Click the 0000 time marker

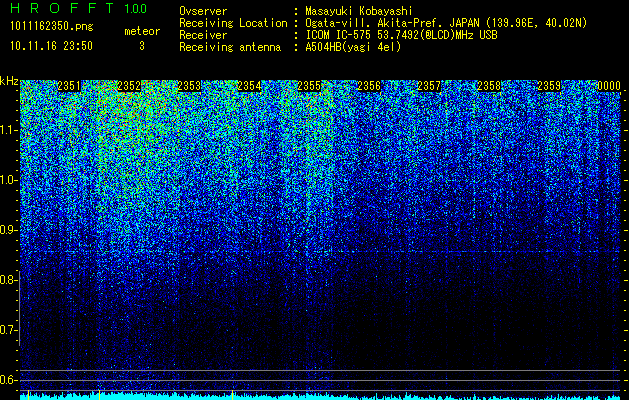[609, 86]
